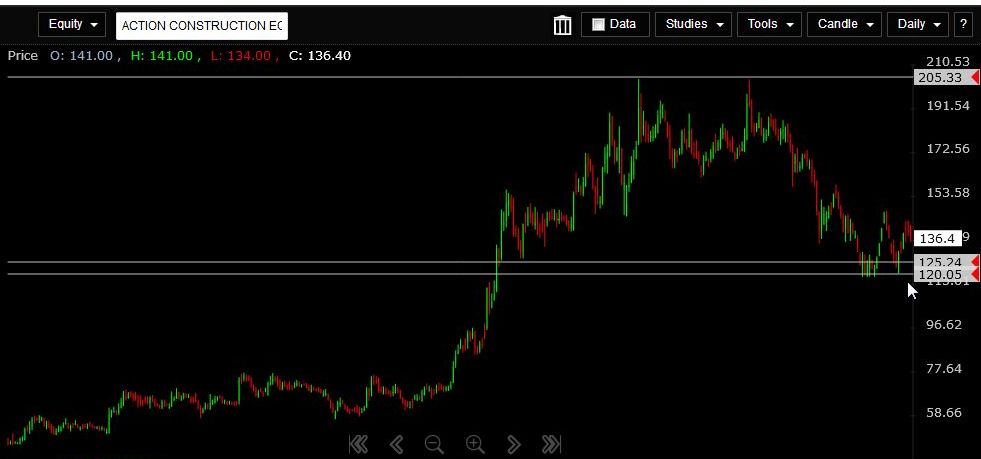The height and width of the screenshot is (459, 981).
Task: Click the horizontal line at 205.33
Action: coord(400,77)
